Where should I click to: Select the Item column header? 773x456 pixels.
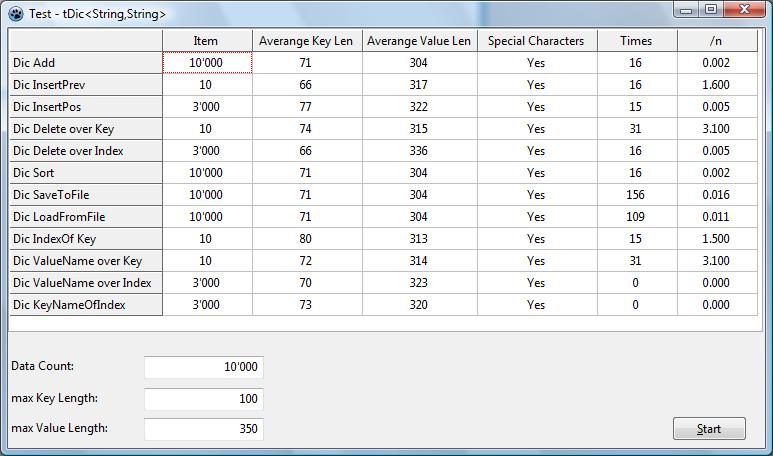tap(206, 41)
